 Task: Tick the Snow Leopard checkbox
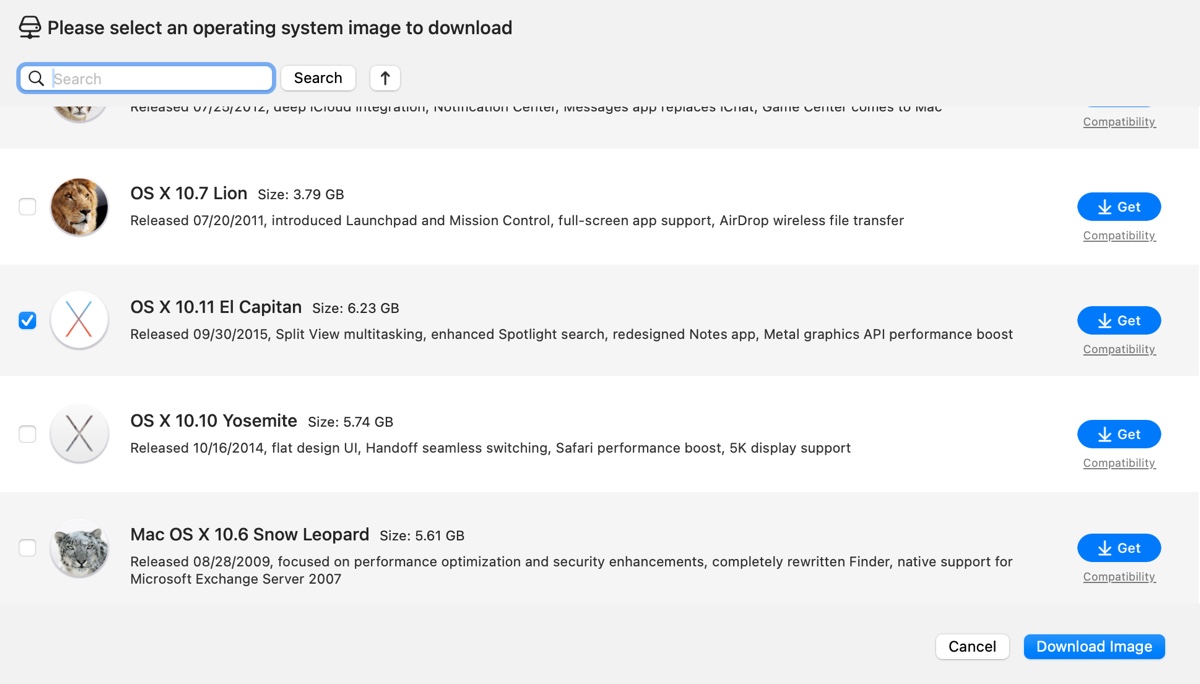[28, 548]
